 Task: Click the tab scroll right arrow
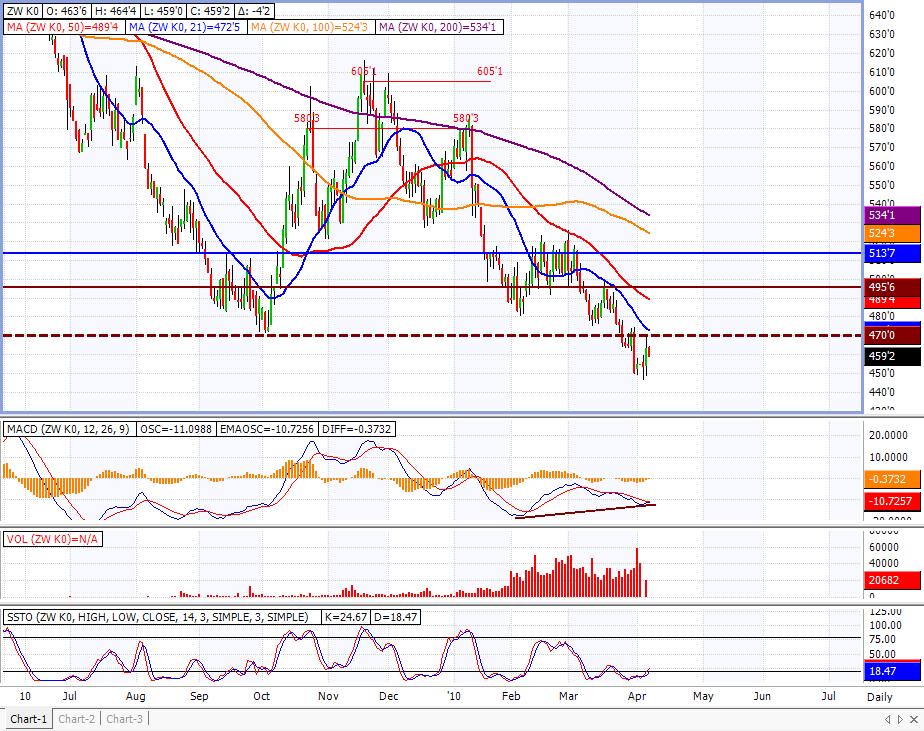click(899, 720)
